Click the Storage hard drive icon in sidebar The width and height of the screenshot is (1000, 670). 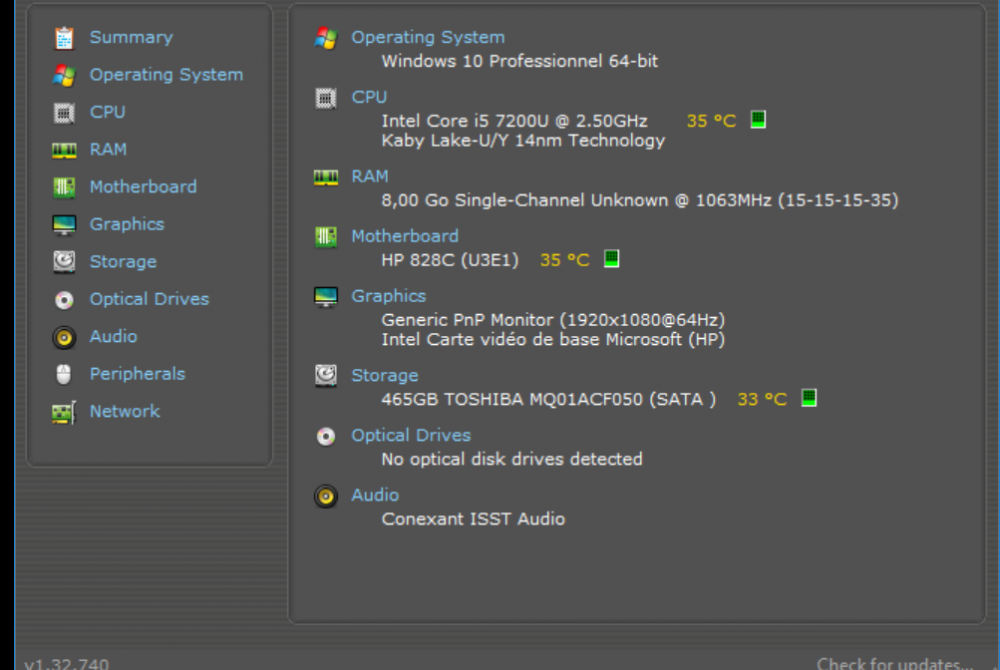[64, 262]
